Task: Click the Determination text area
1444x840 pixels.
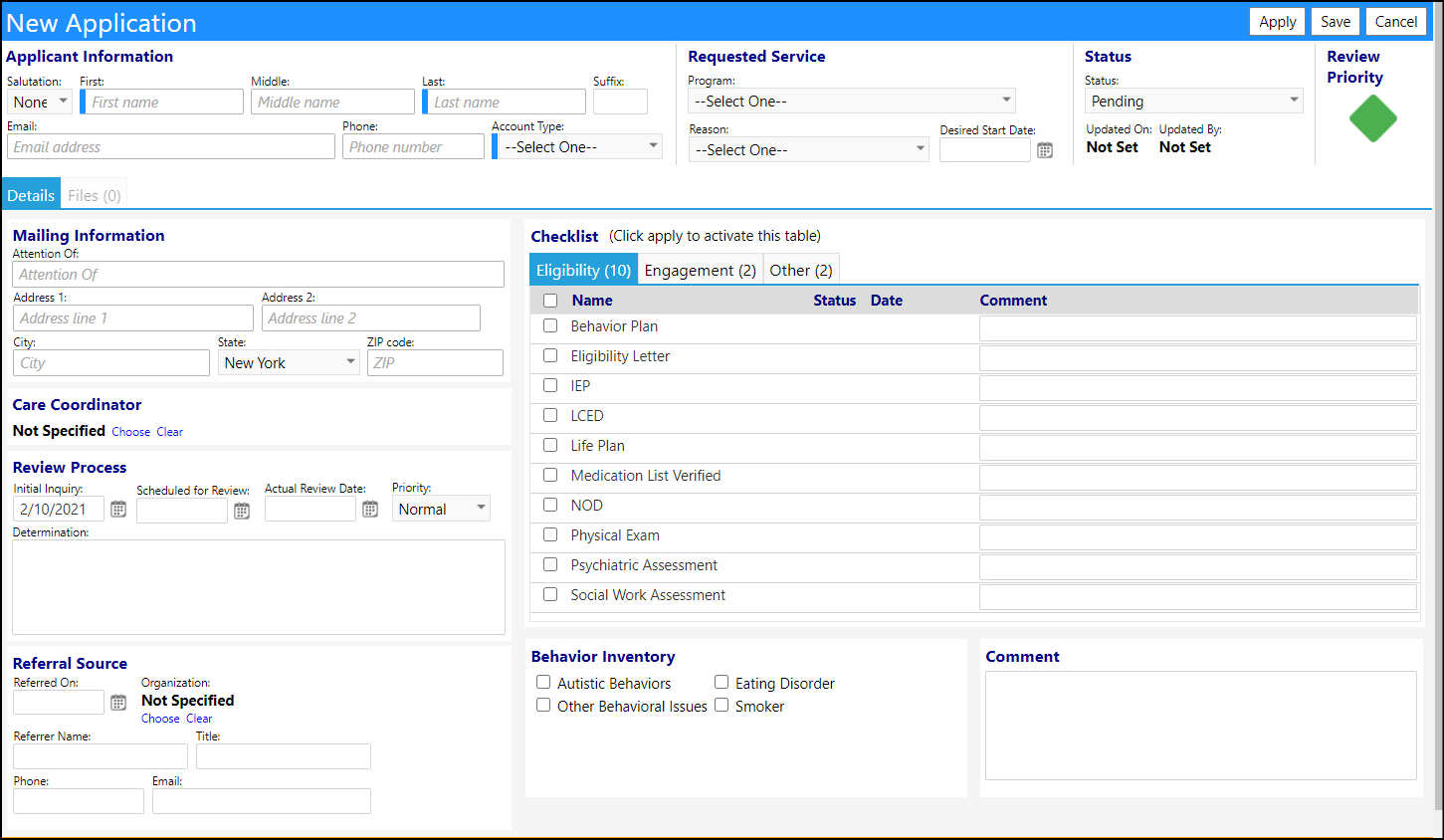Action: 259,587
